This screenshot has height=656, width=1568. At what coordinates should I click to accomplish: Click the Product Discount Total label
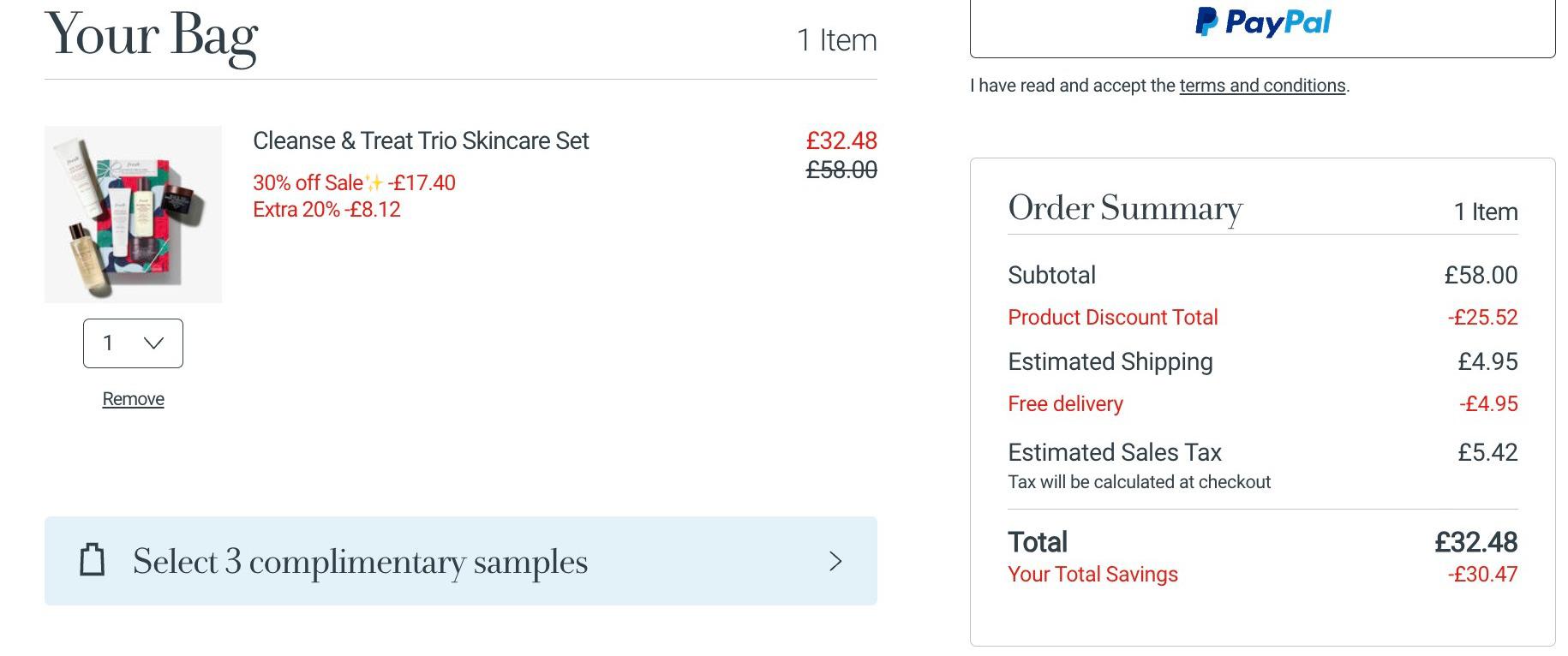pyautogui.click(x=1113, y=318)
